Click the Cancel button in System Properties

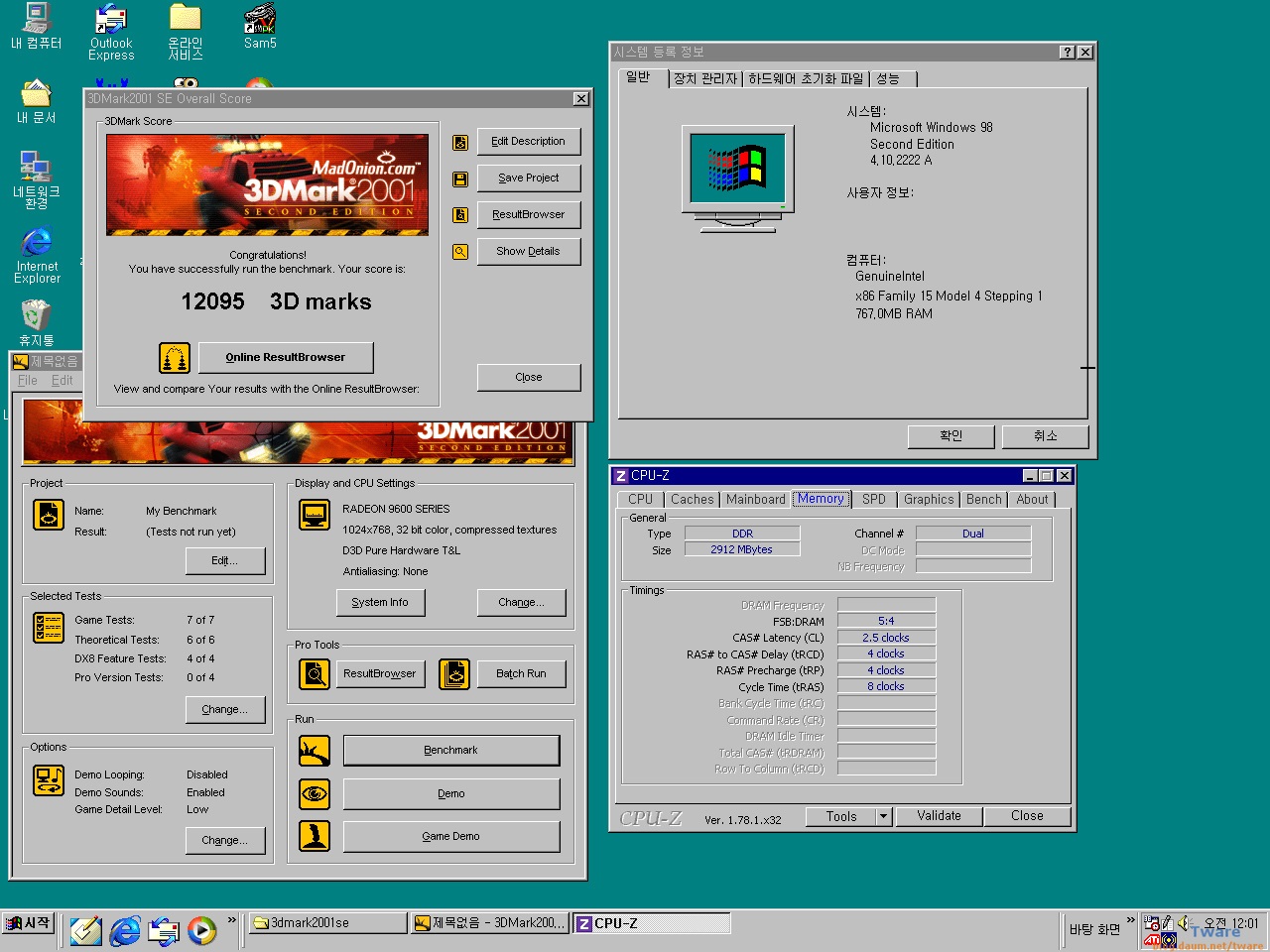point(1046,436)
